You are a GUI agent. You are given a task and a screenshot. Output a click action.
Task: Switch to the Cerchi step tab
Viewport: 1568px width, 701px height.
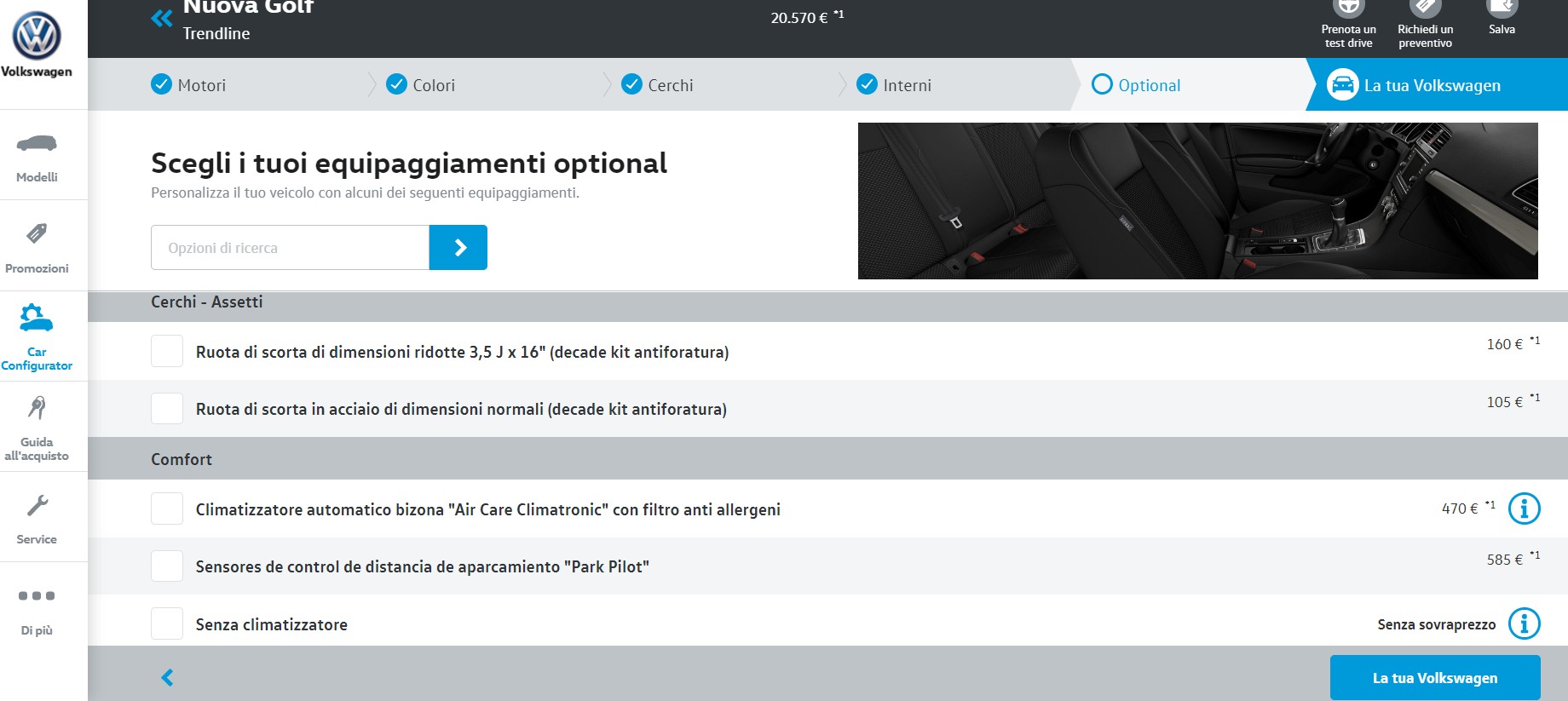(x=658, y=85)
